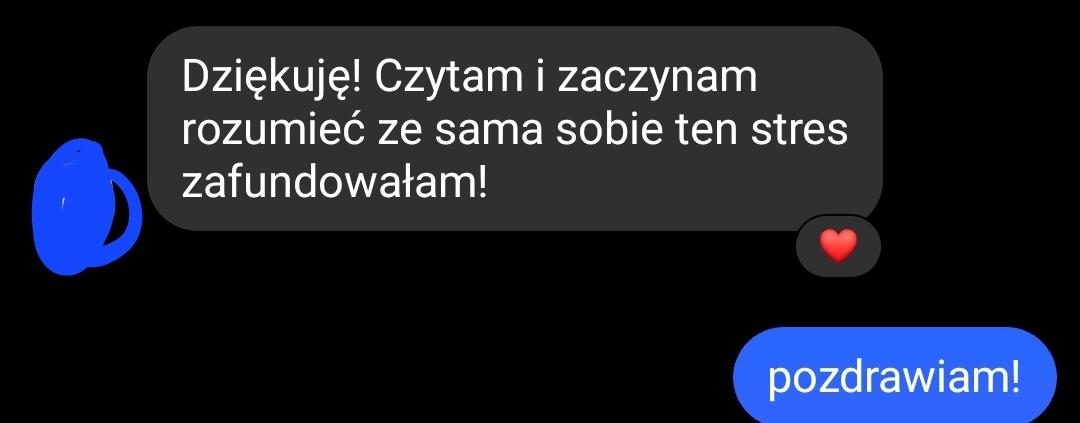
Task: Click the word 'zaczynam' in the message
Action: click(656, 80)
